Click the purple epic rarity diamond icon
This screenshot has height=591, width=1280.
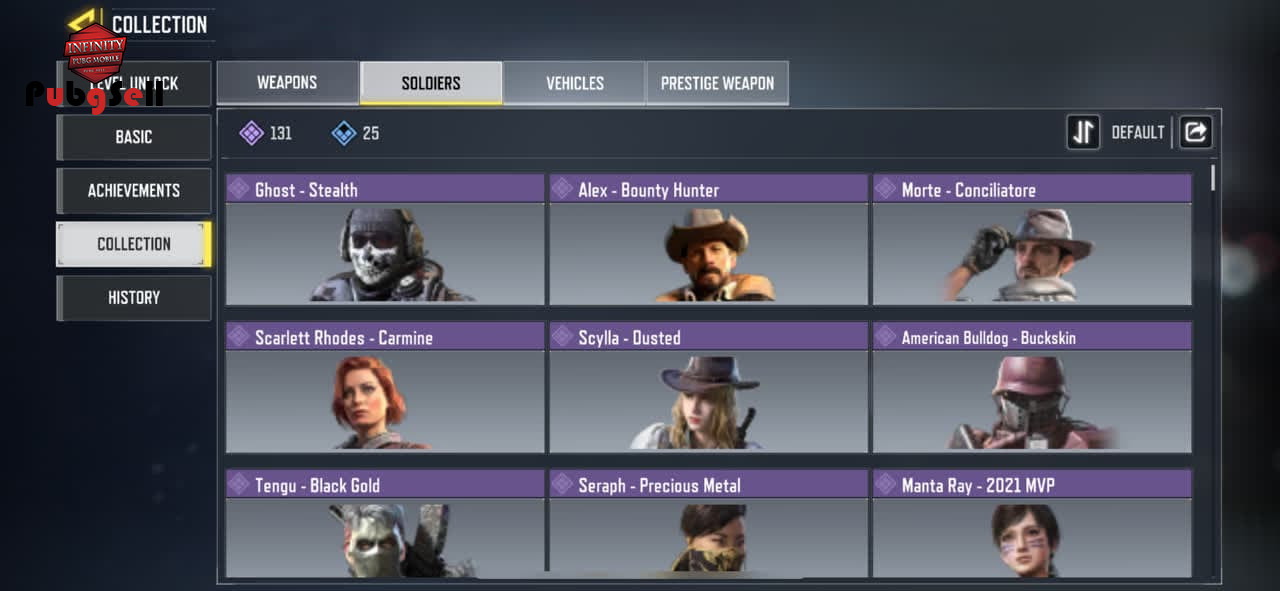[252, 133]
